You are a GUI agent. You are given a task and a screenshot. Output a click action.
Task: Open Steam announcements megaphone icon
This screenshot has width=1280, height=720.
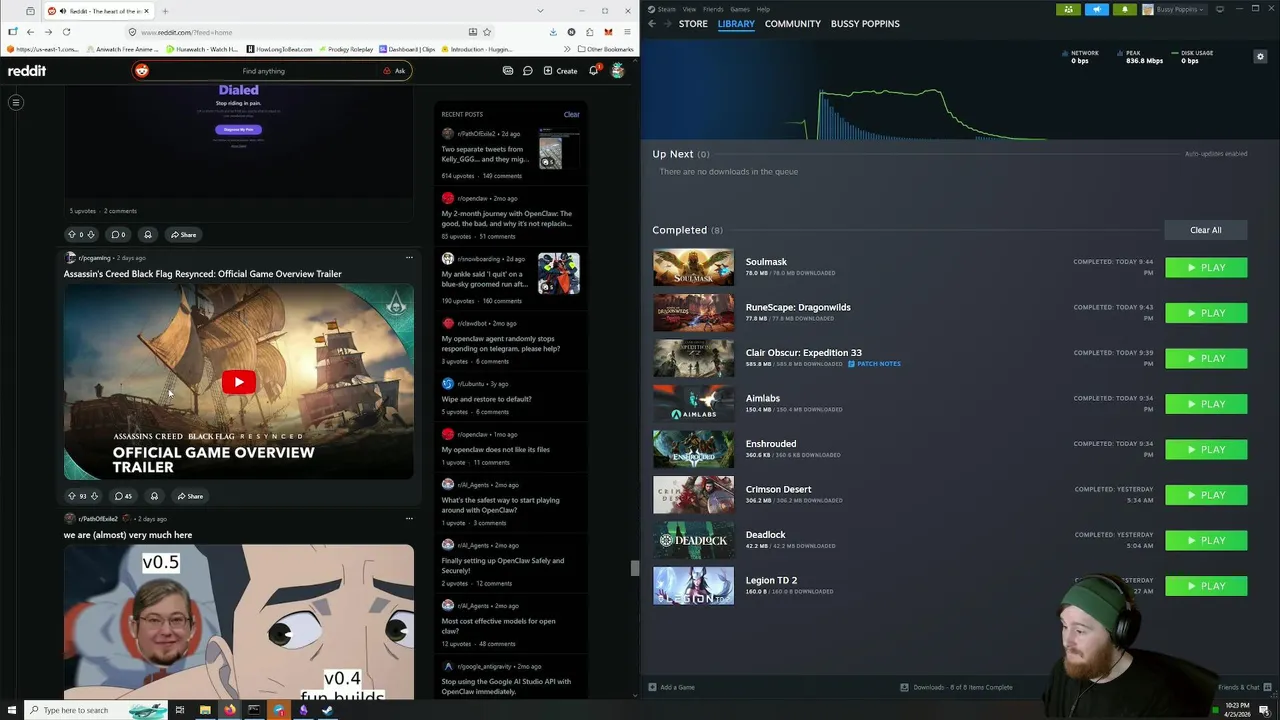1097,9
